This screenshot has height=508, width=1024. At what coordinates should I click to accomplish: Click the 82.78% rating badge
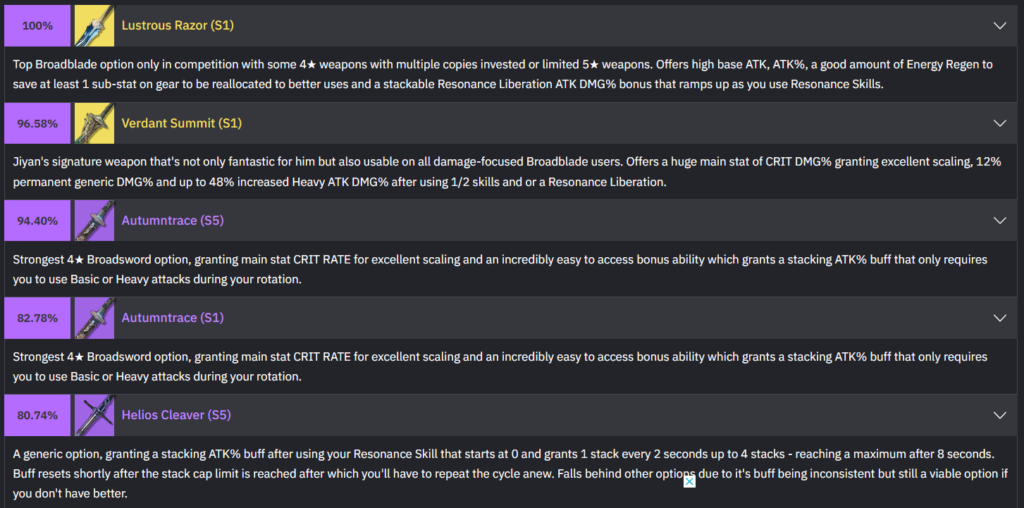point(38,318)
